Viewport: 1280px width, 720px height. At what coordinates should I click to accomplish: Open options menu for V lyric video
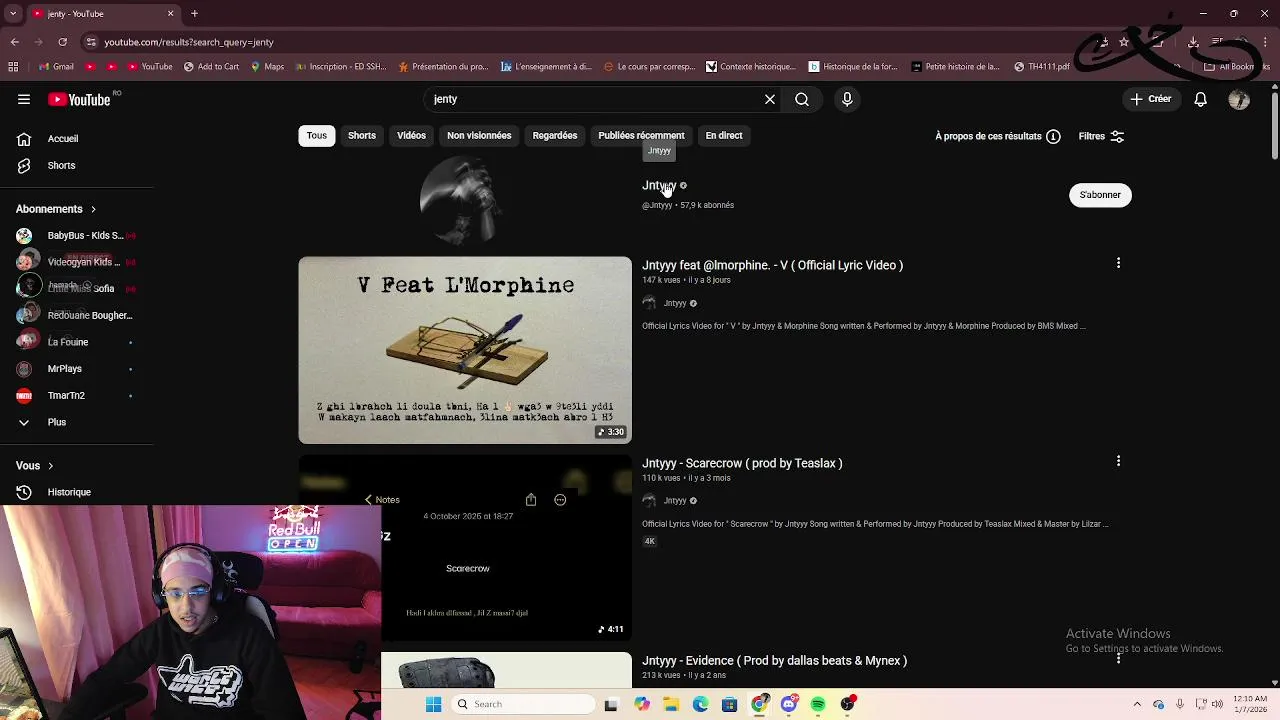tap(1118, 263)
